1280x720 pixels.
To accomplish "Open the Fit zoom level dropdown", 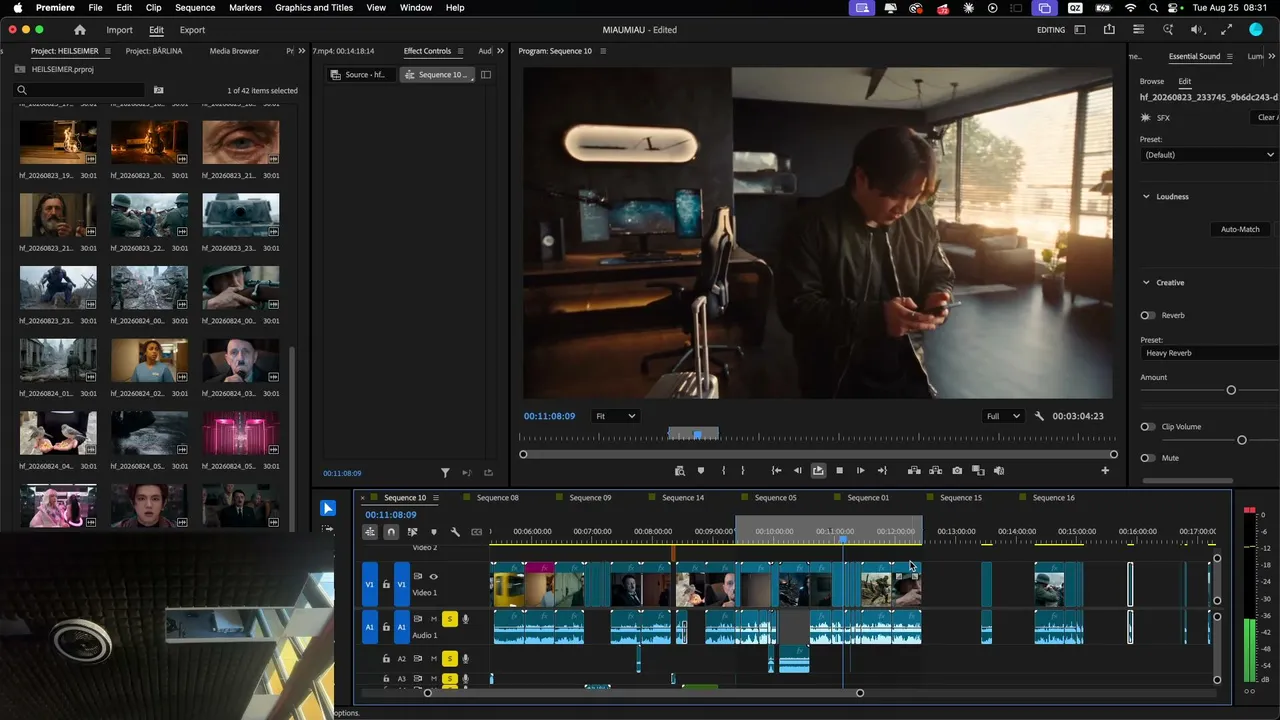I will click(x=615, y=416).
